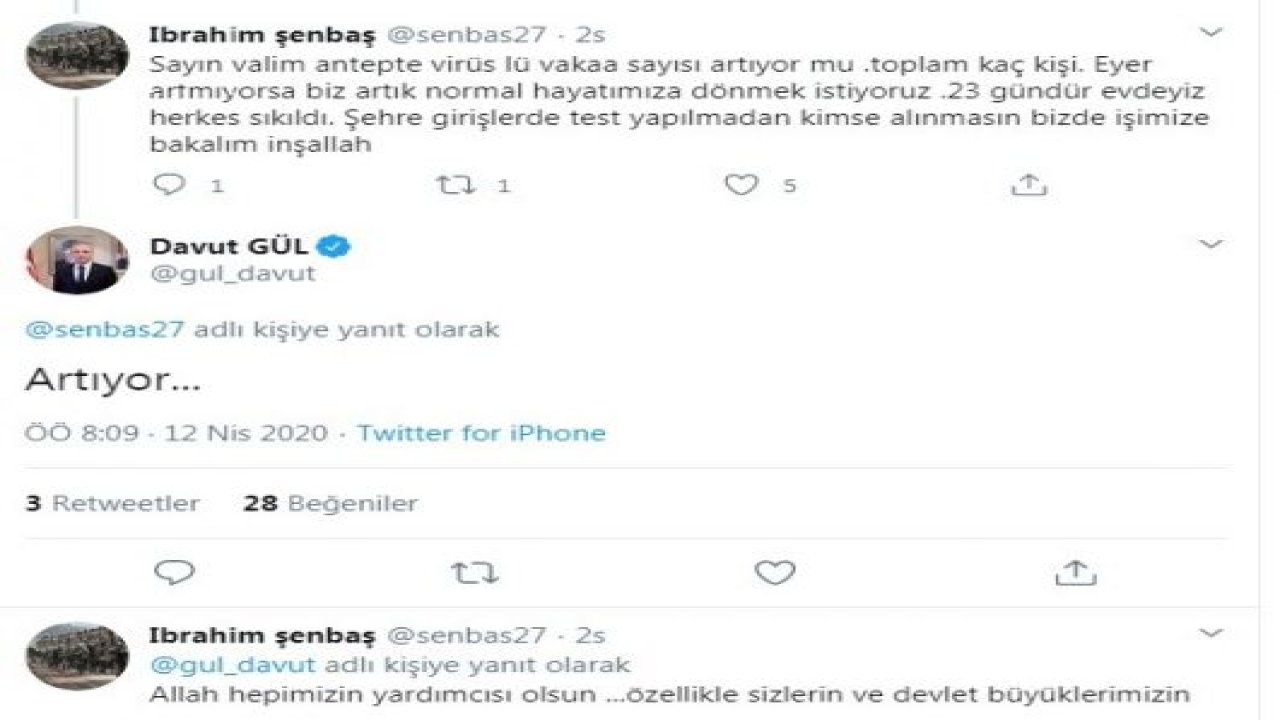This screenshot has width=1280, height=720.
Task: Toggle the like on the tweet showing 5 likes
Action: pyautogui.click(x=741, y=183)
